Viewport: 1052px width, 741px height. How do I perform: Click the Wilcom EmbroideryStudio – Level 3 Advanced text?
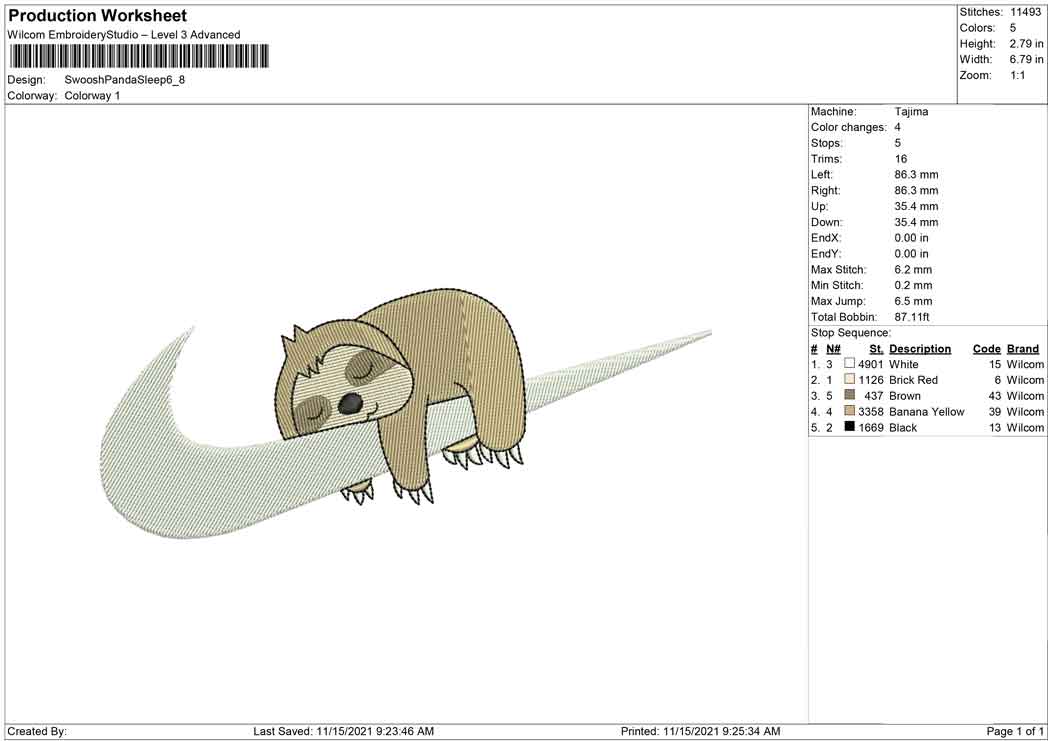(123, 35)
